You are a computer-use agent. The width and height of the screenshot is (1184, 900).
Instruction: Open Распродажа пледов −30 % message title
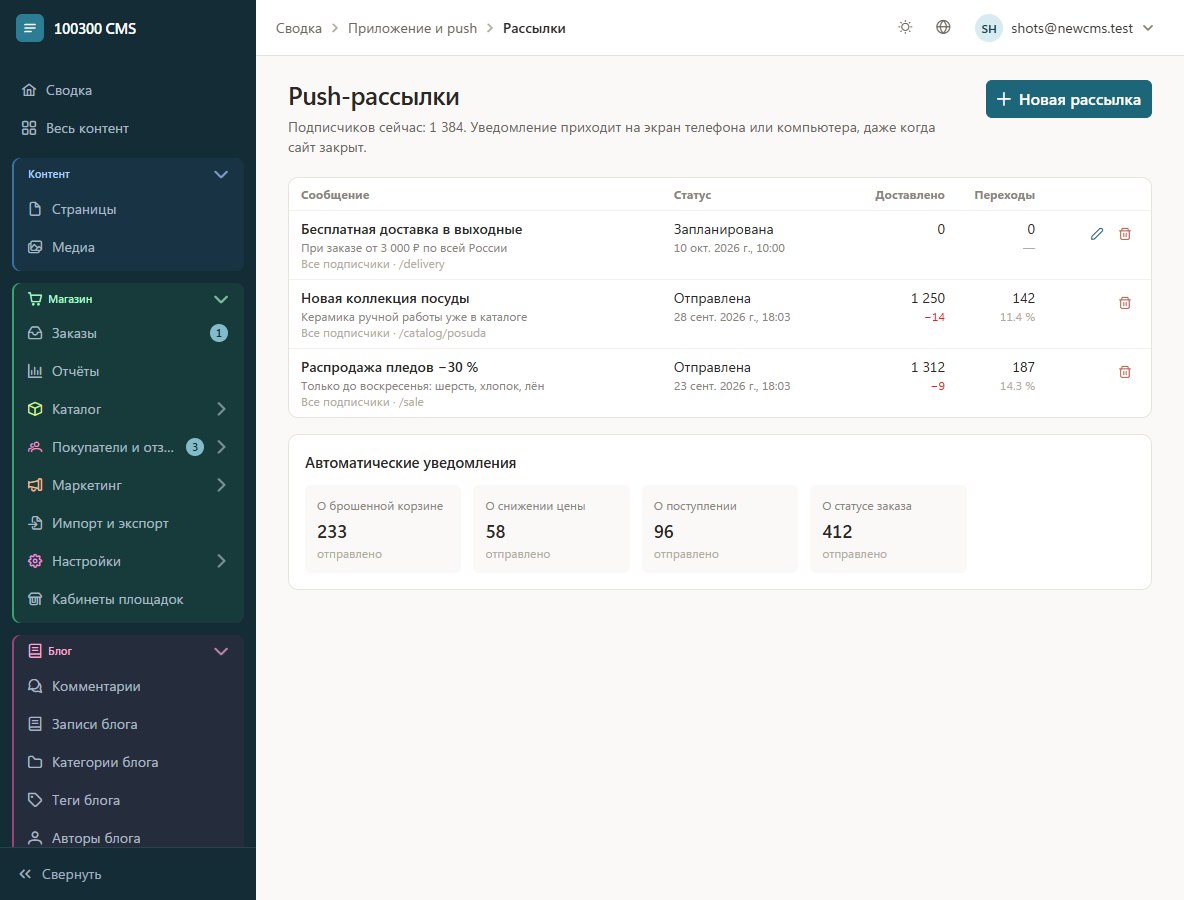[390, 367]
